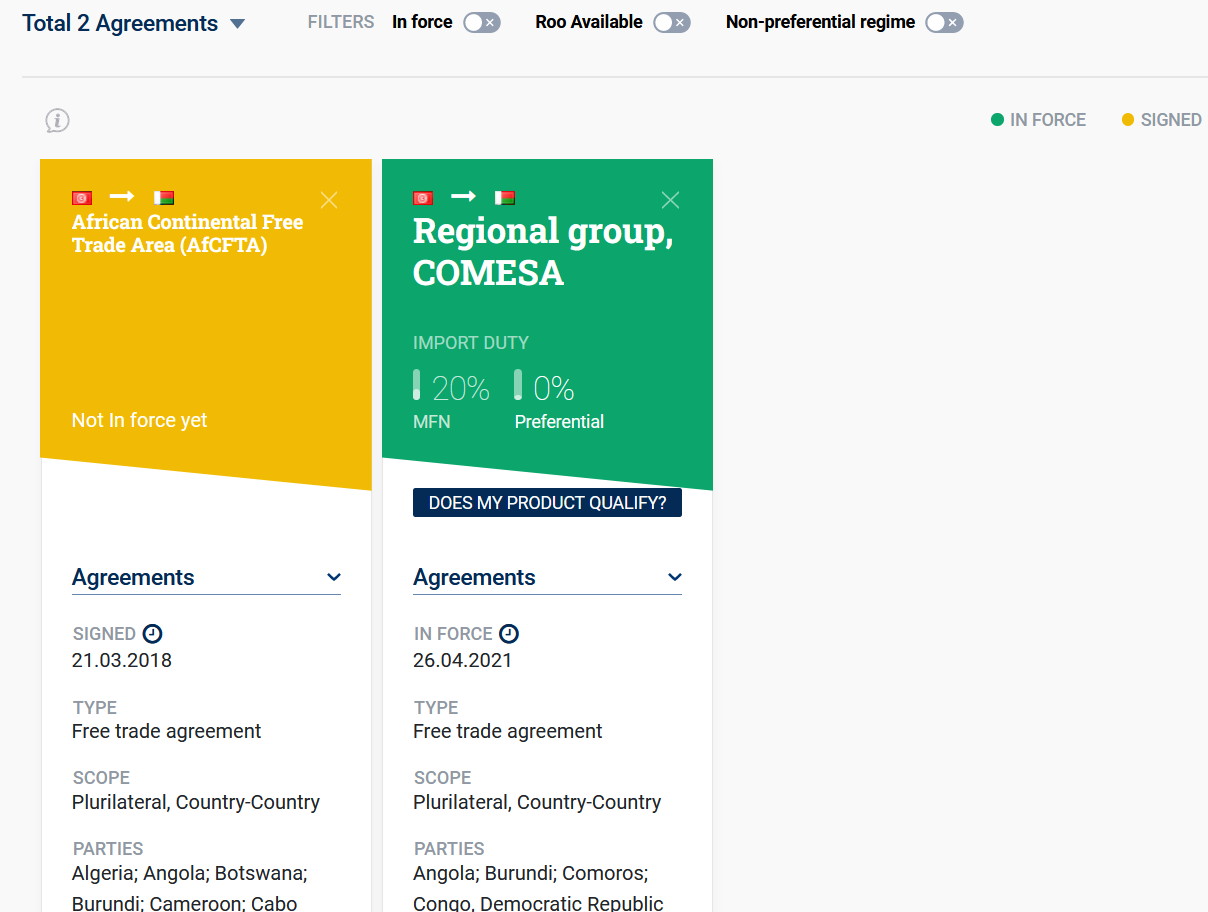Click the clock icon next to SIGNED
This screenshot has width=1208, height=912.
152,634
